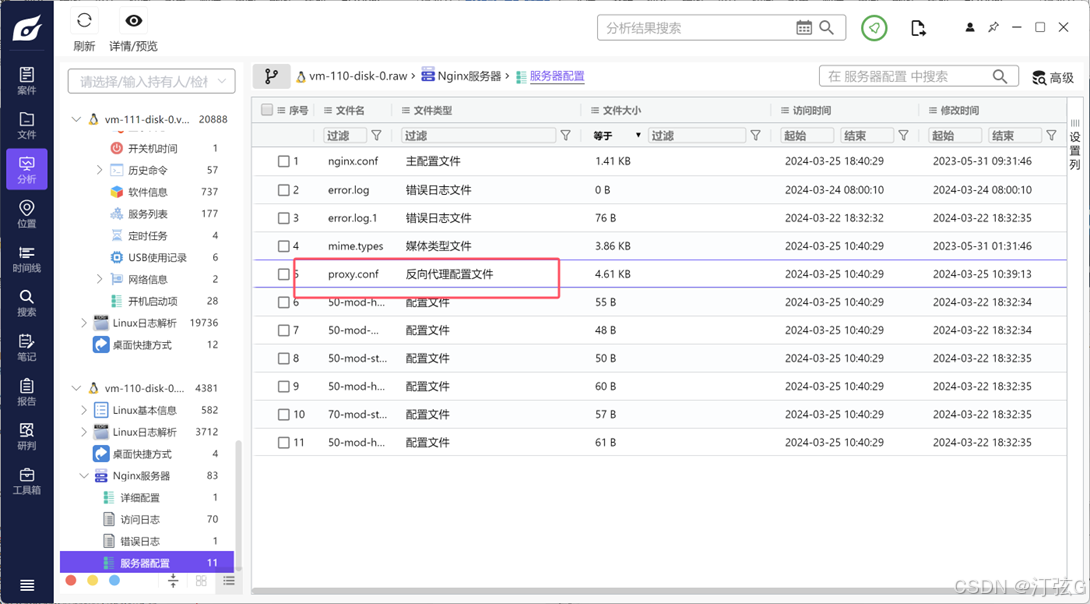
Task: Click the yellow color dot marker
Action: (92, 580)
